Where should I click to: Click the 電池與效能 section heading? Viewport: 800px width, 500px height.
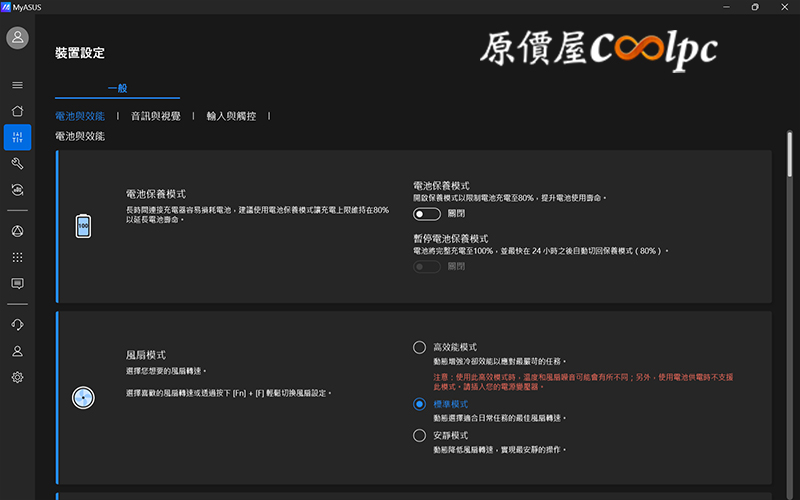tap(80, 136)
